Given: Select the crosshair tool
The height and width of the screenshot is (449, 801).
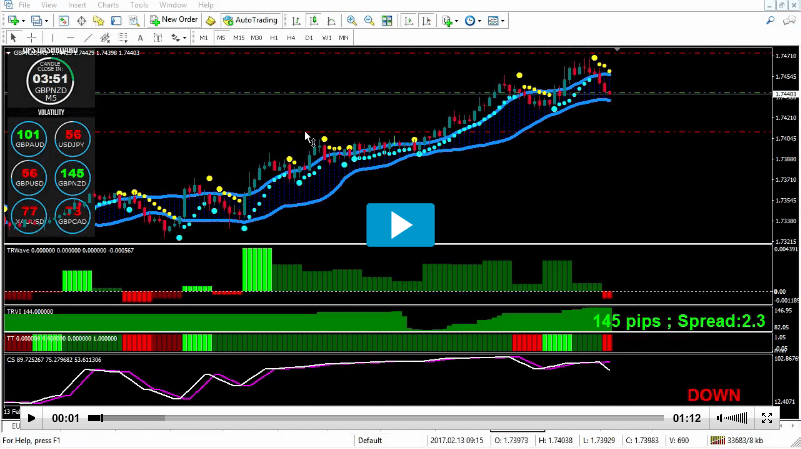Looking at the screenshot, I should [31, 37].
